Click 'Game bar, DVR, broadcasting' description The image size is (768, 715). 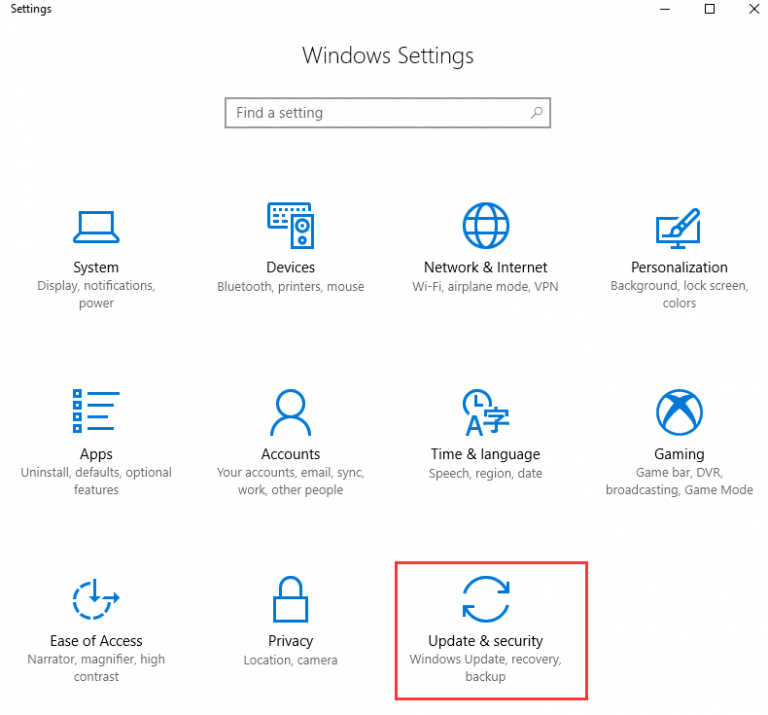pyautogui.click(x=679, y=481)
